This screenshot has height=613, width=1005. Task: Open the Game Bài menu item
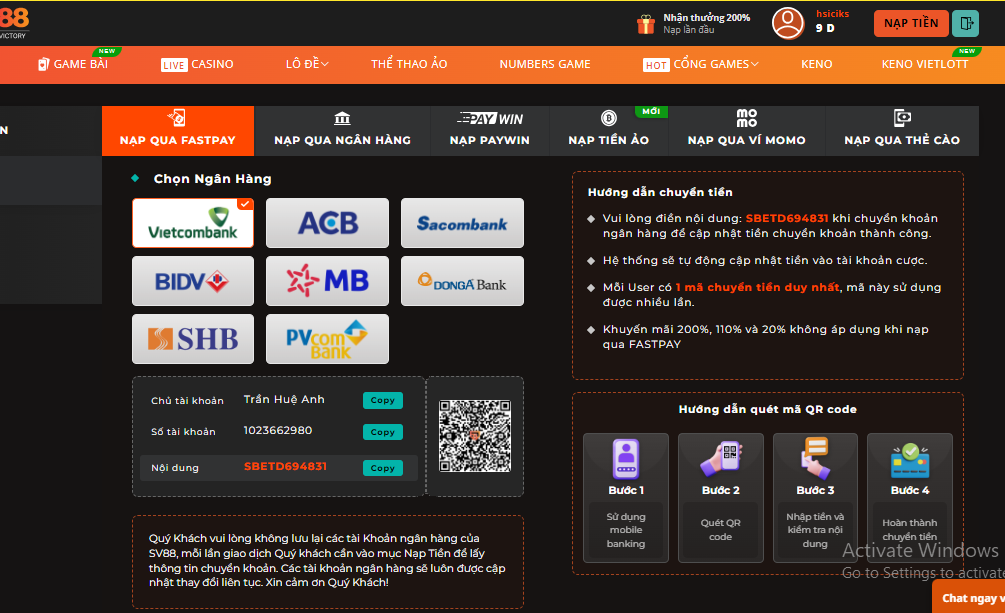click(73, 64)
